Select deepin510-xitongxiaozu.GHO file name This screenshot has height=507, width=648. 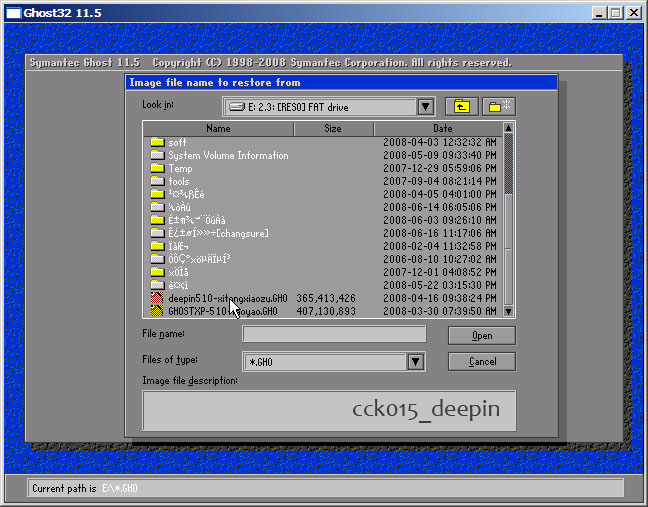(228, 298)
